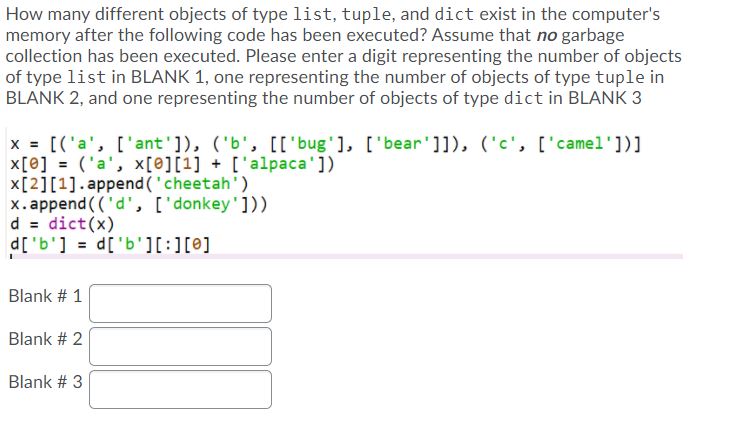This screenshot has width=732, height=429.
Task: Click the line "x[2][1].append('cheetah')"
Action: tap(129, 184)
